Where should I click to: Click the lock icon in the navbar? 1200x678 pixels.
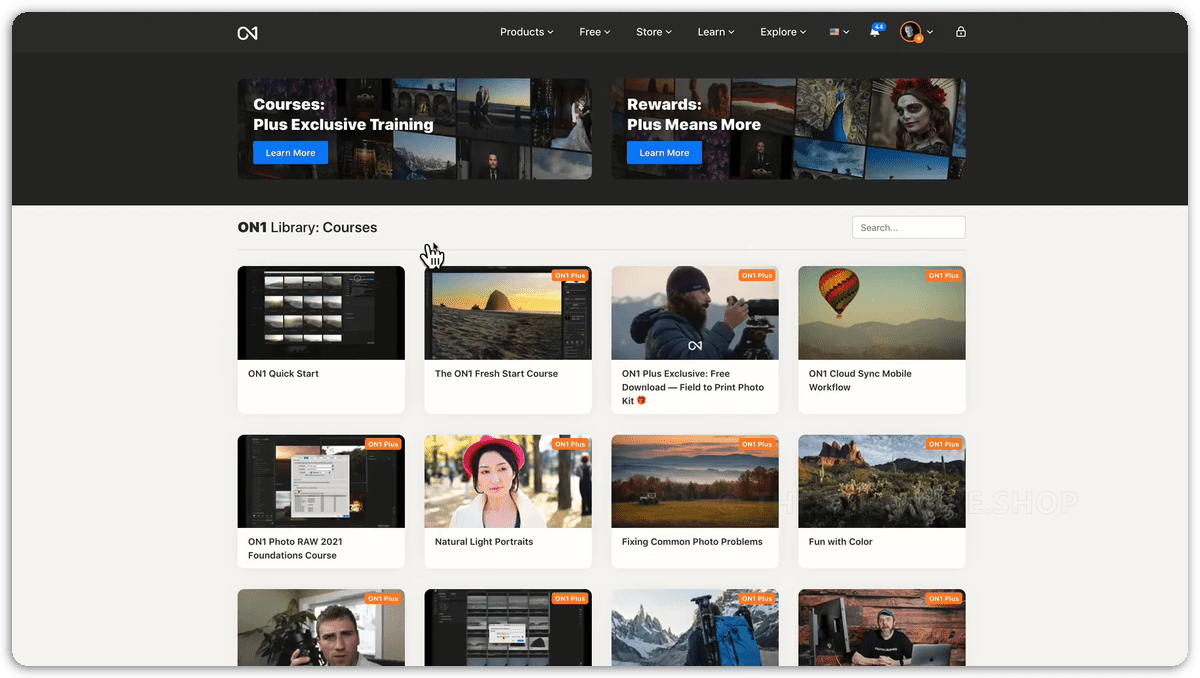pyautogui.click(x=961, y=32)
